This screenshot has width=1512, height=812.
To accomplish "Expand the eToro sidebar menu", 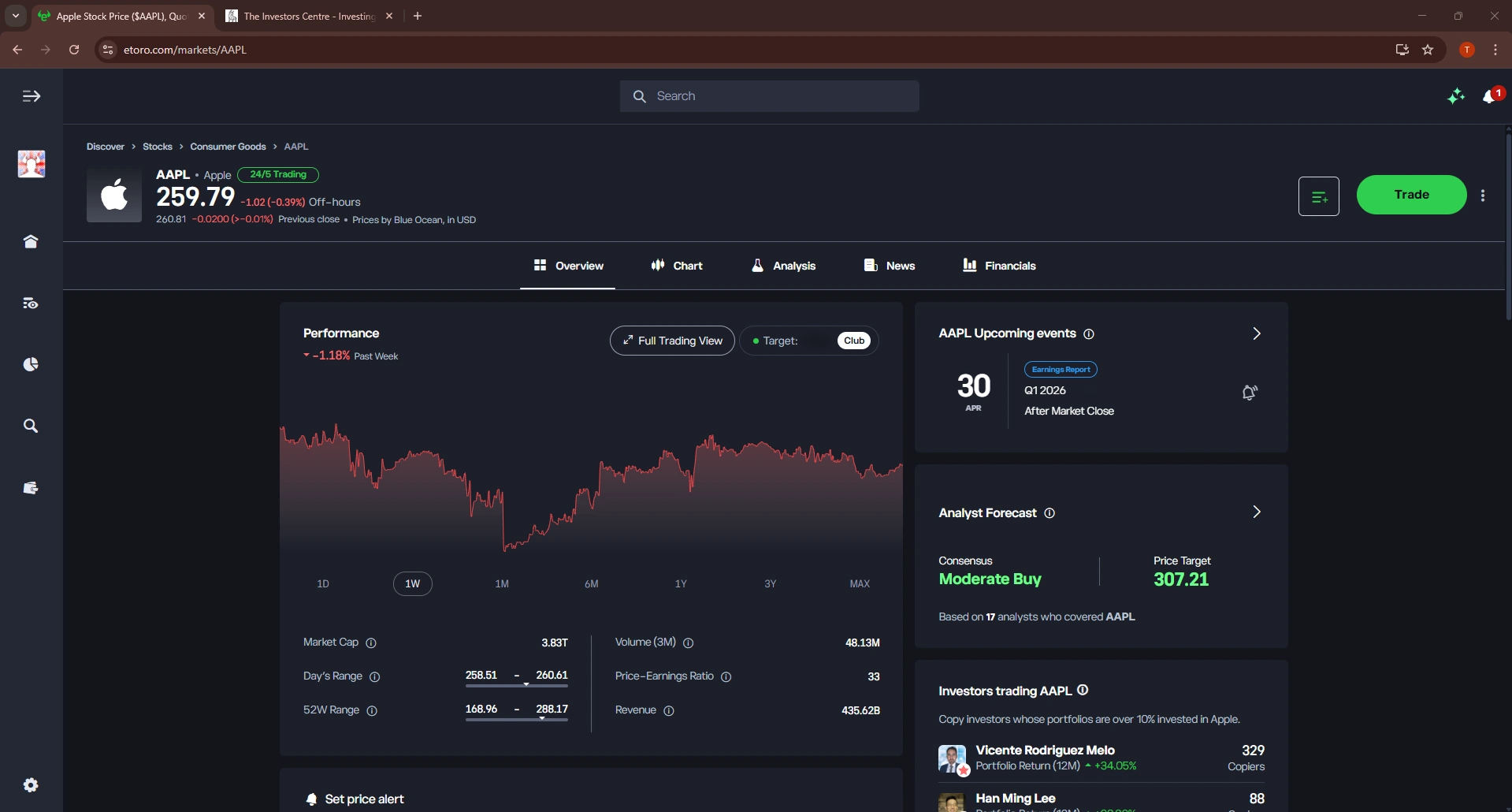I will 32,96.
